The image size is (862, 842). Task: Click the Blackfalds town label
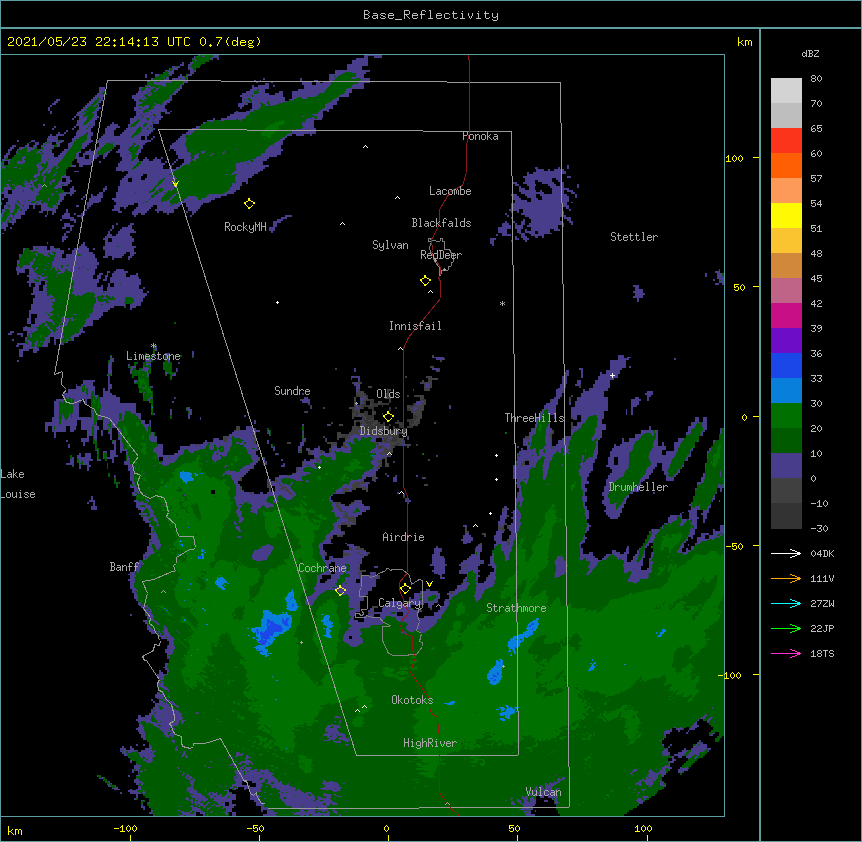coord(441,223)
